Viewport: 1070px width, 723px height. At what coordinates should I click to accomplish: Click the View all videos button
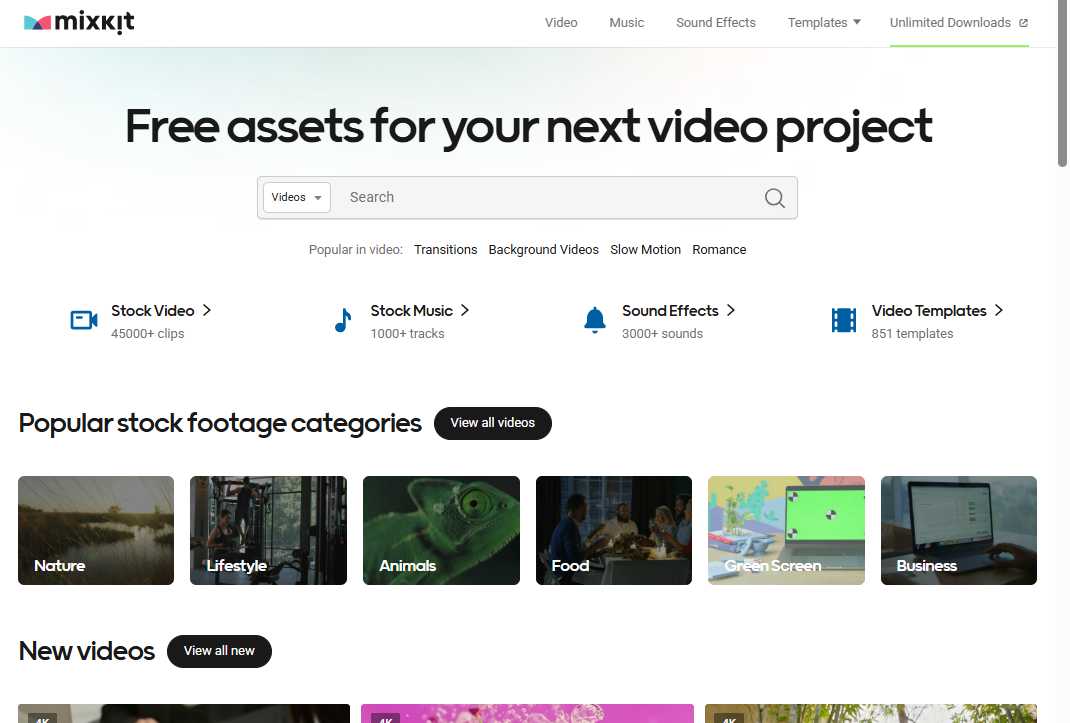pos(492,423)
